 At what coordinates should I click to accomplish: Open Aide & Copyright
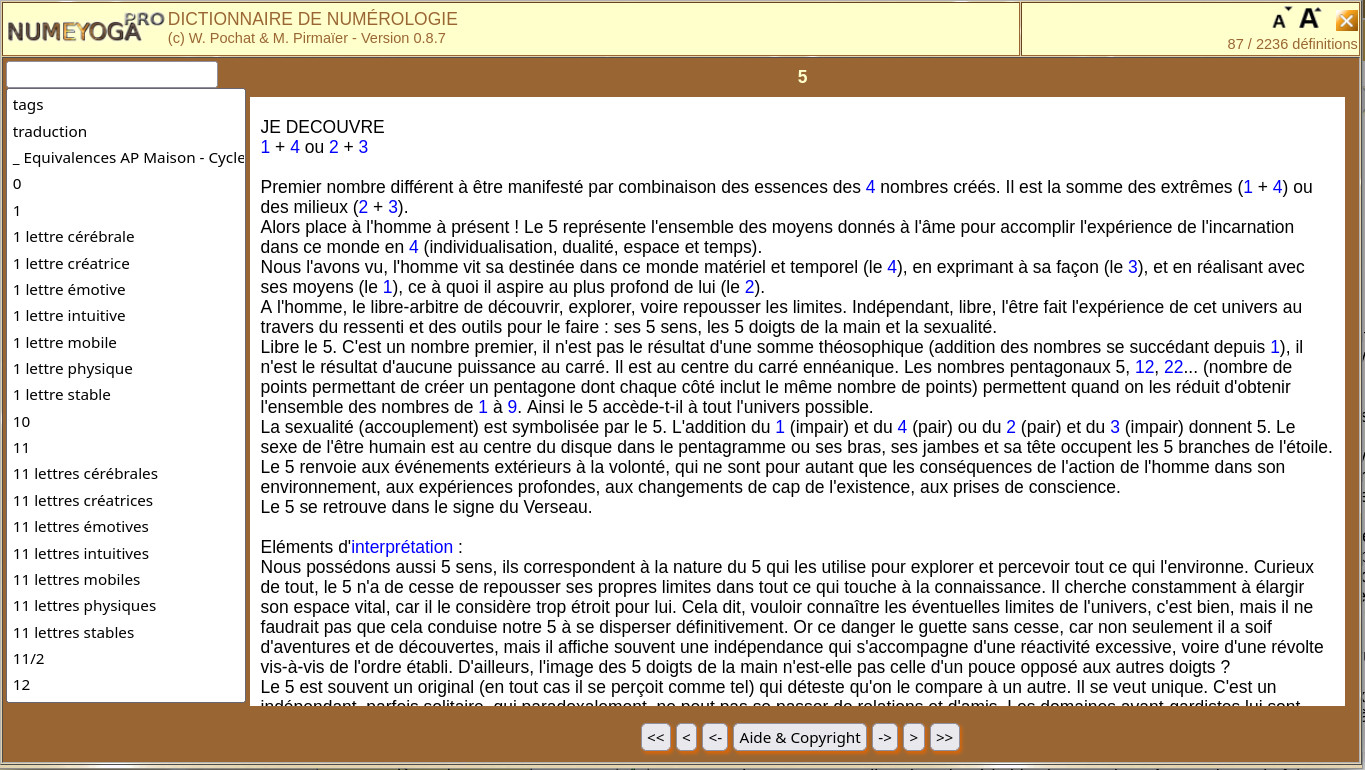coord(800,737)
